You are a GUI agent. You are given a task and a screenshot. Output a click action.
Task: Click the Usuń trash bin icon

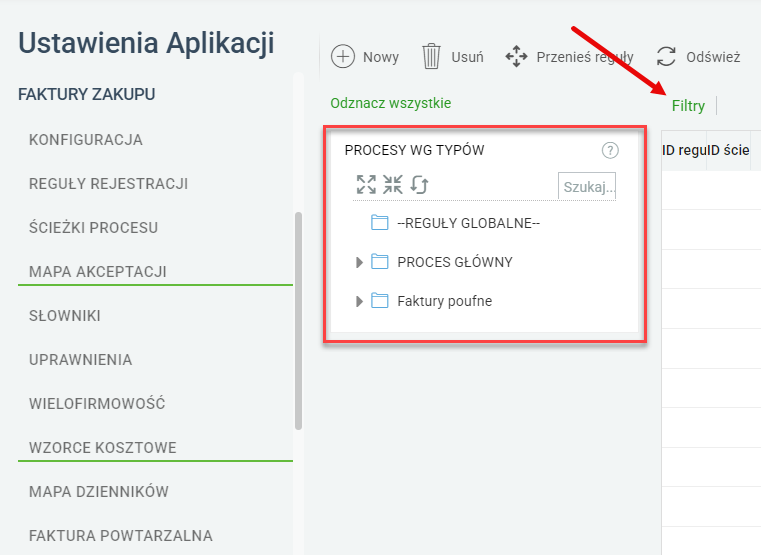pyautogui.click(x=431, y=57)
